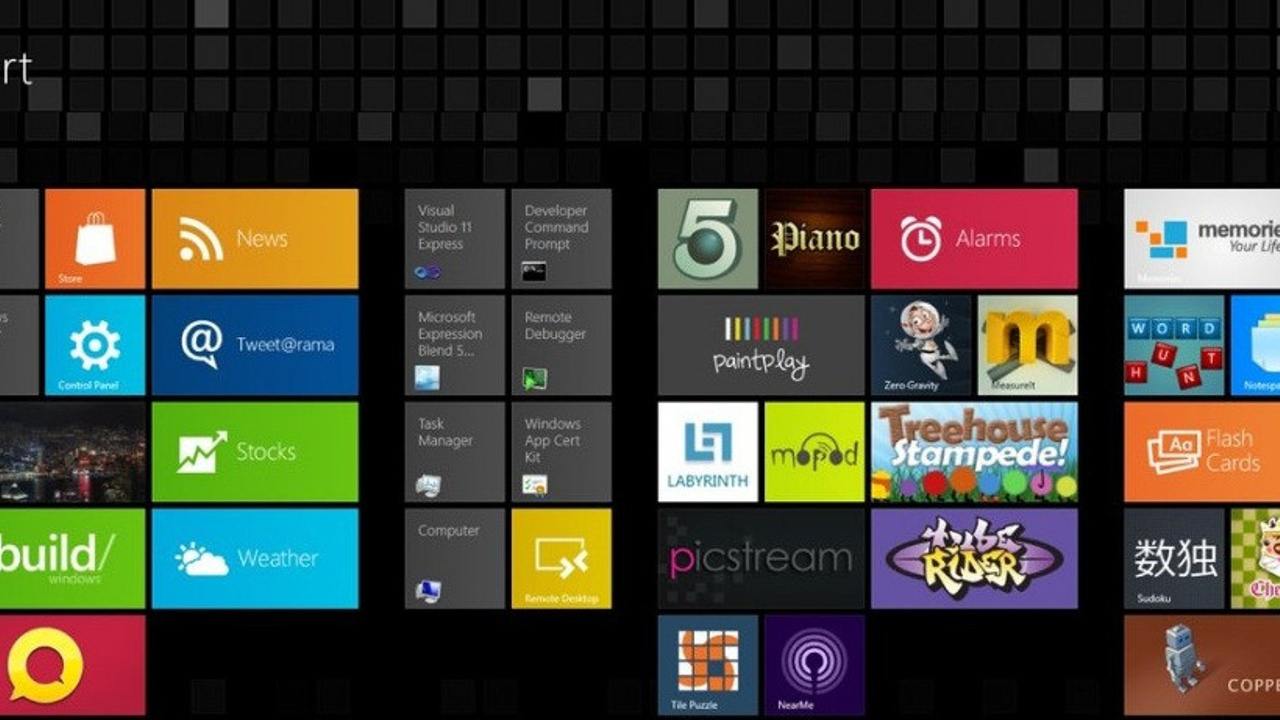Screen dimensions: 1280x720
Task: Open the Stocks tile
Action: click(255, 452)
